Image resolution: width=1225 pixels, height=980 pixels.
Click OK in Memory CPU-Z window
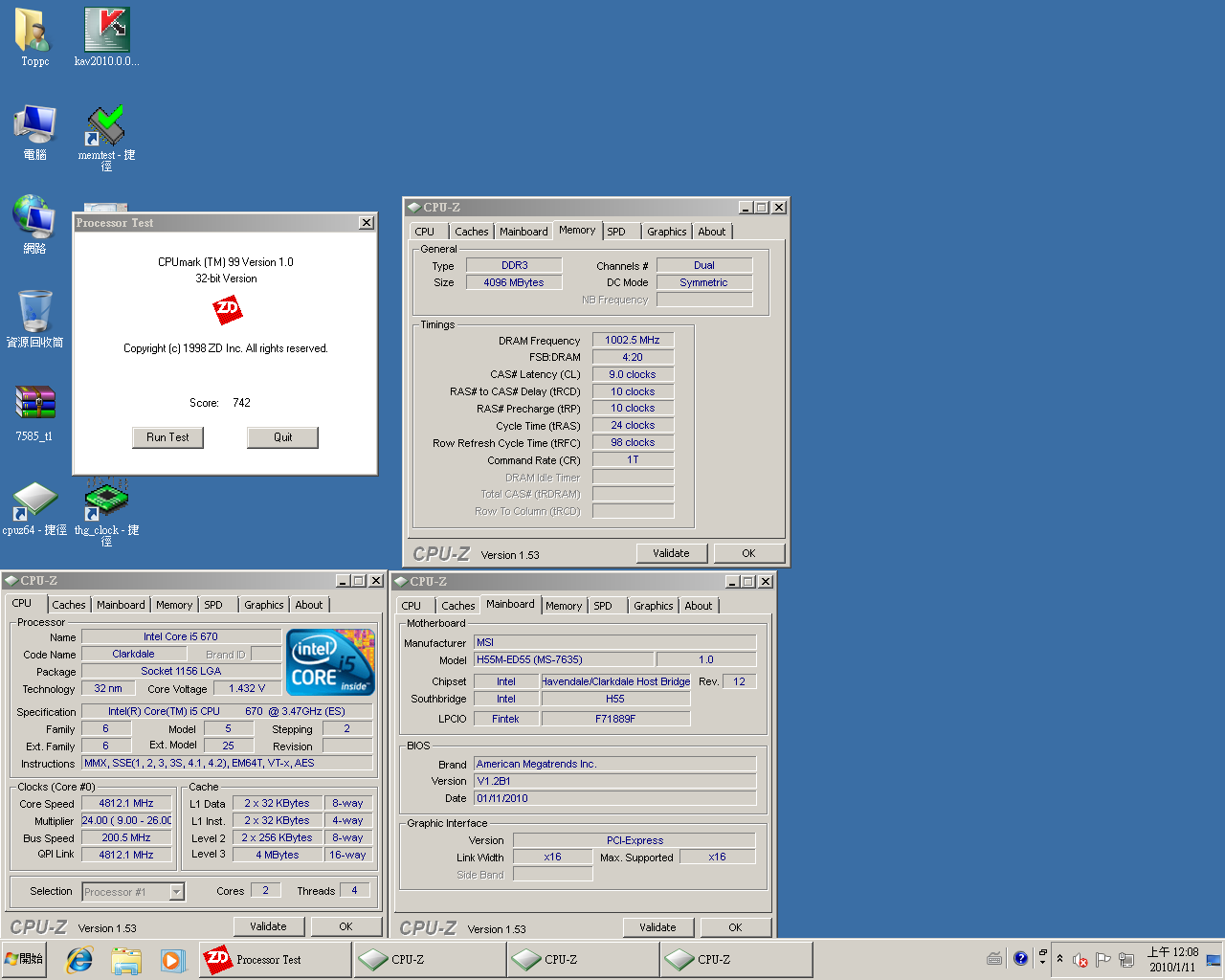click(x=748, y=553)
